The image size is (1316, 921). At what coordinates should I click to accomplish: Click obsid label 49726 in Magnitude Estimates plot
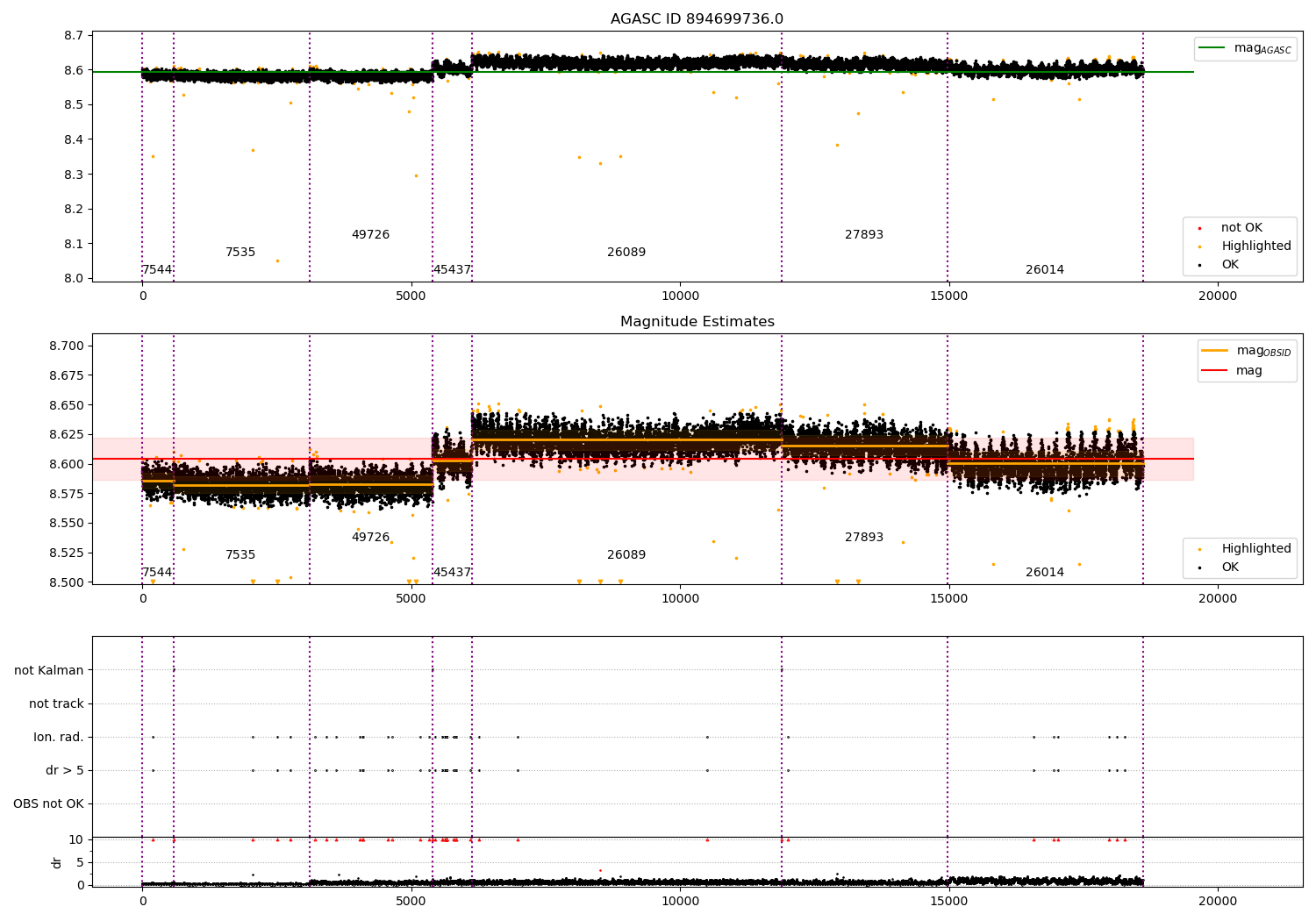pyautogui.click(x=370, y=538)
